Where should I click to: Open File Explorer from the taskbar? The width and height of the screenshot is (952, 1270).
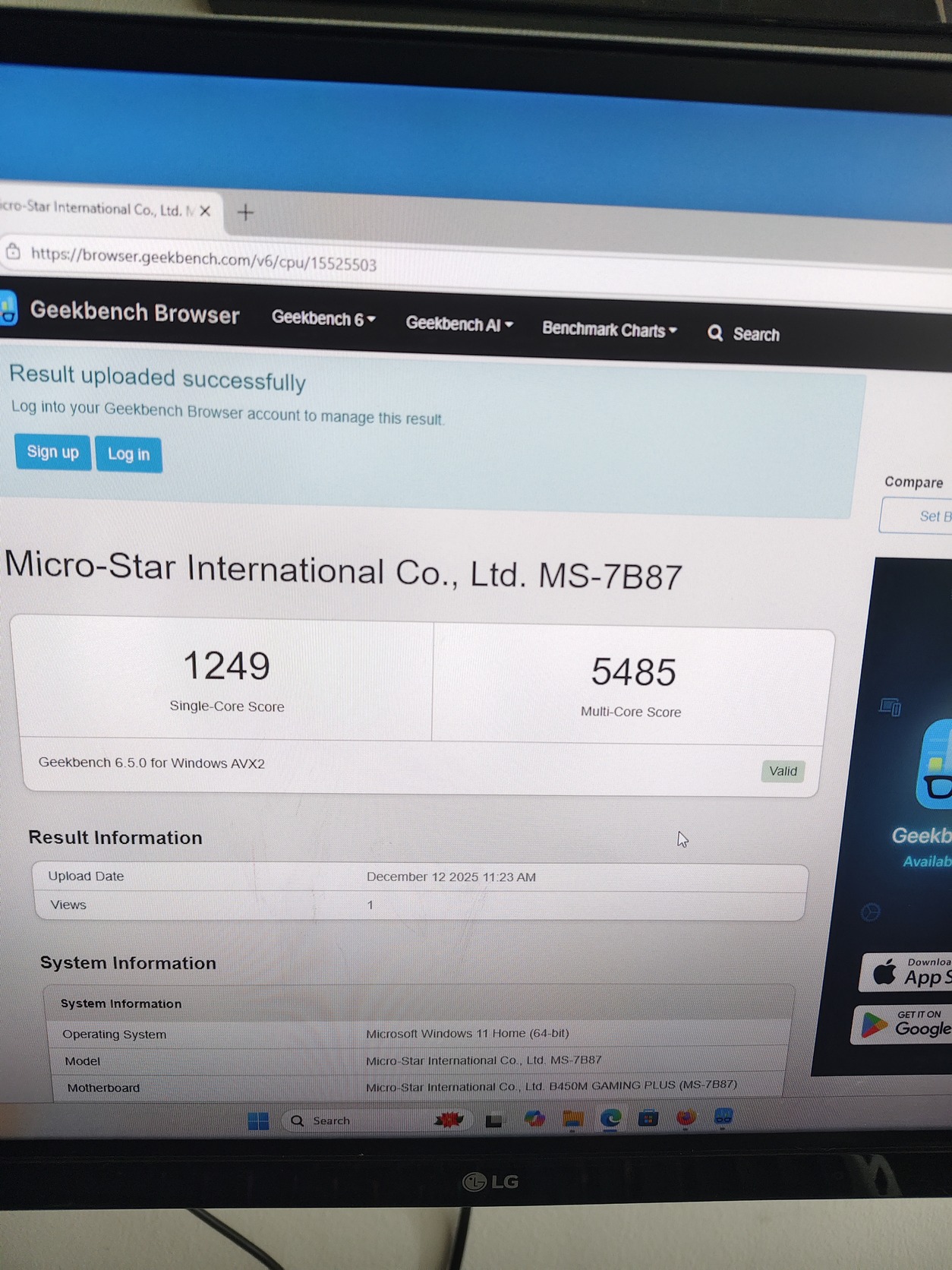[x=572, y=1119]
